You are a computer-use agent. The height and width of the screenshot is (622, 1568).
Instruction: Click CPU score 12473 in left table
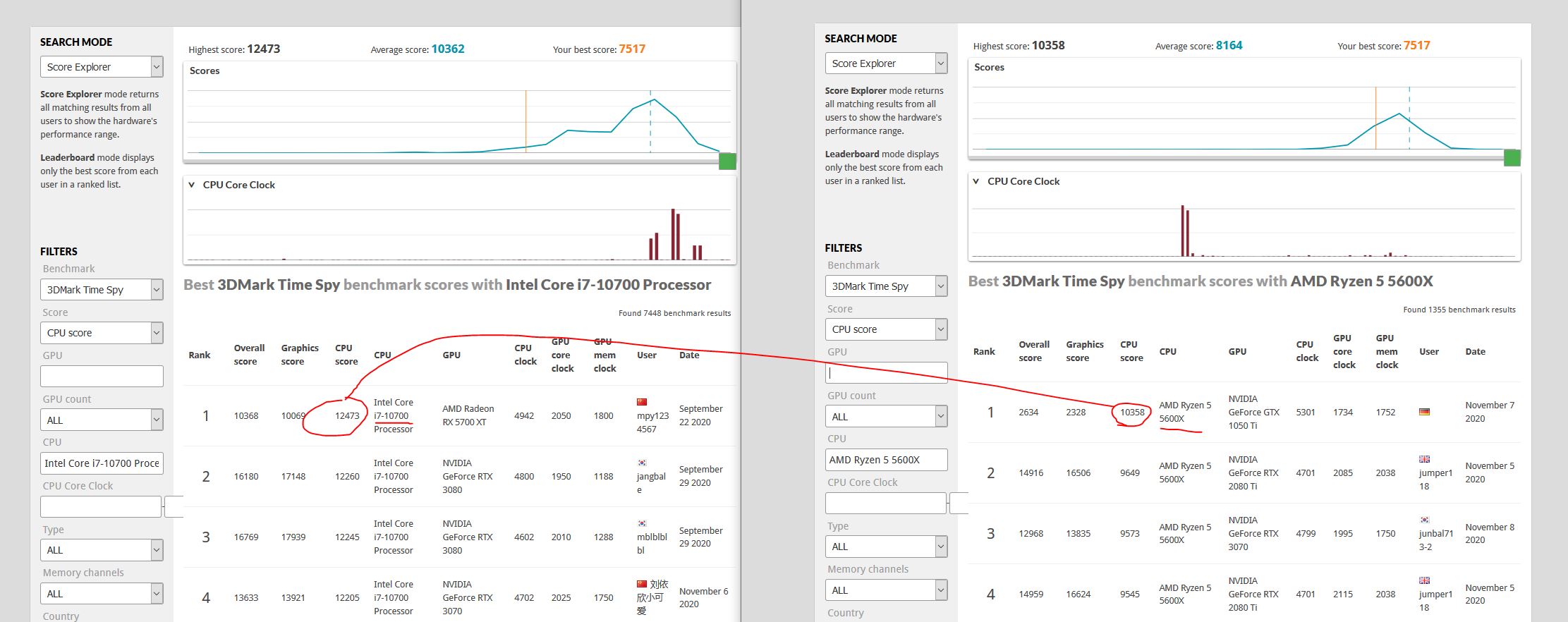tap(347, 416)
